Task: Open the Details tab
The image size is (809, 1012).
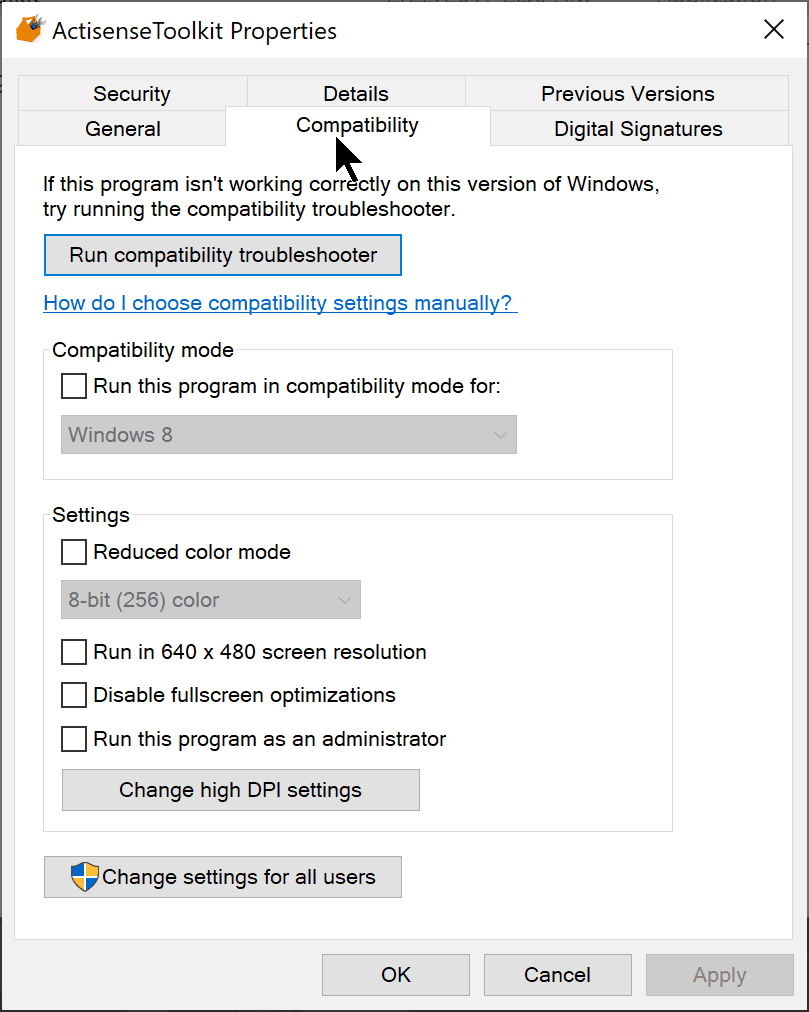Action: [356, 93]
